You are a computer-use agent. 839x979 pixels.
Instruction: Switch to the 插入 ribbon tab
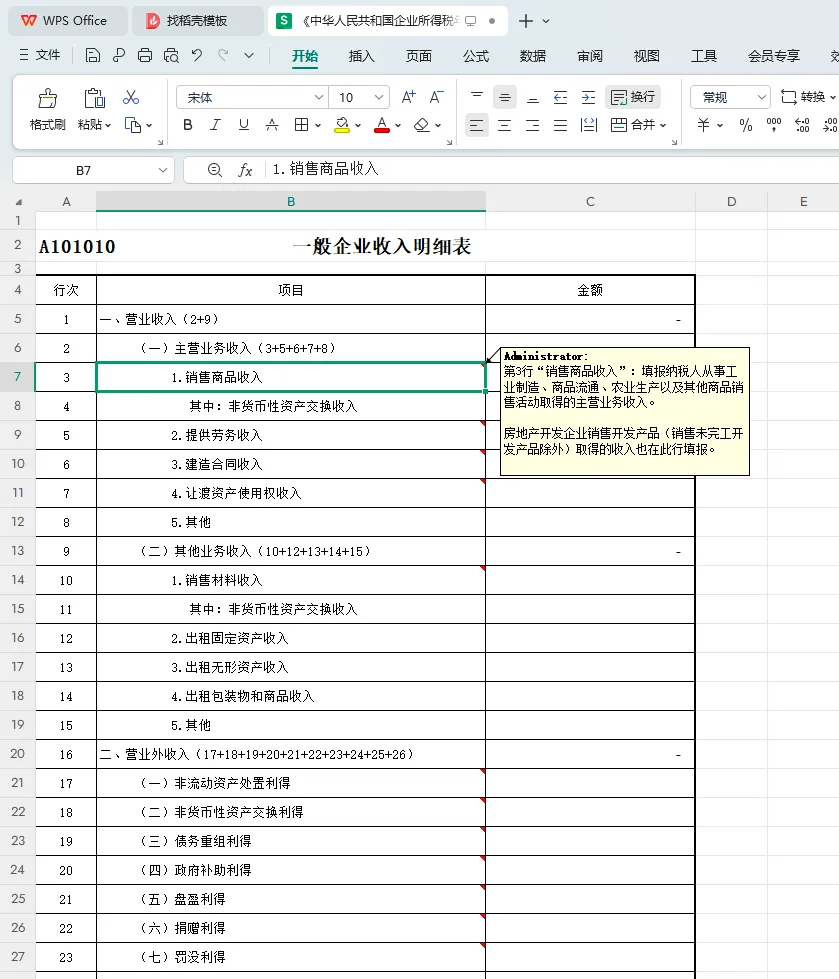[361, 56]
